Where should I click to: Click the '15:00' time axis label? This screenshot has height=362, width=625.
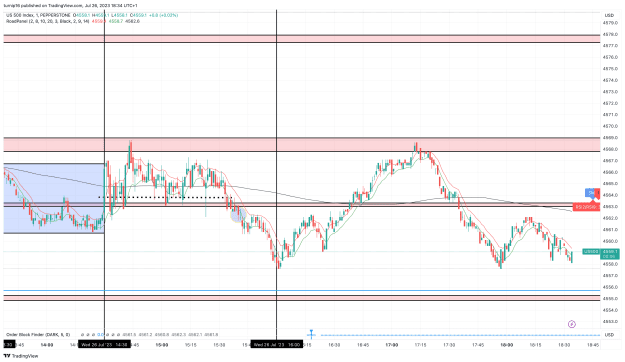pyautogui.click(x=161, y=345)
